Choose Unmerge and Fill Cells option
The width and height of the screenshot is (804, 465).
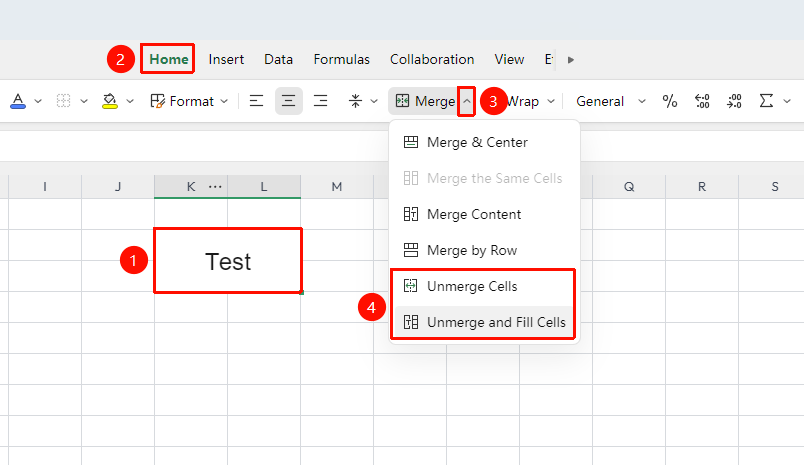(x=485, y=321)
